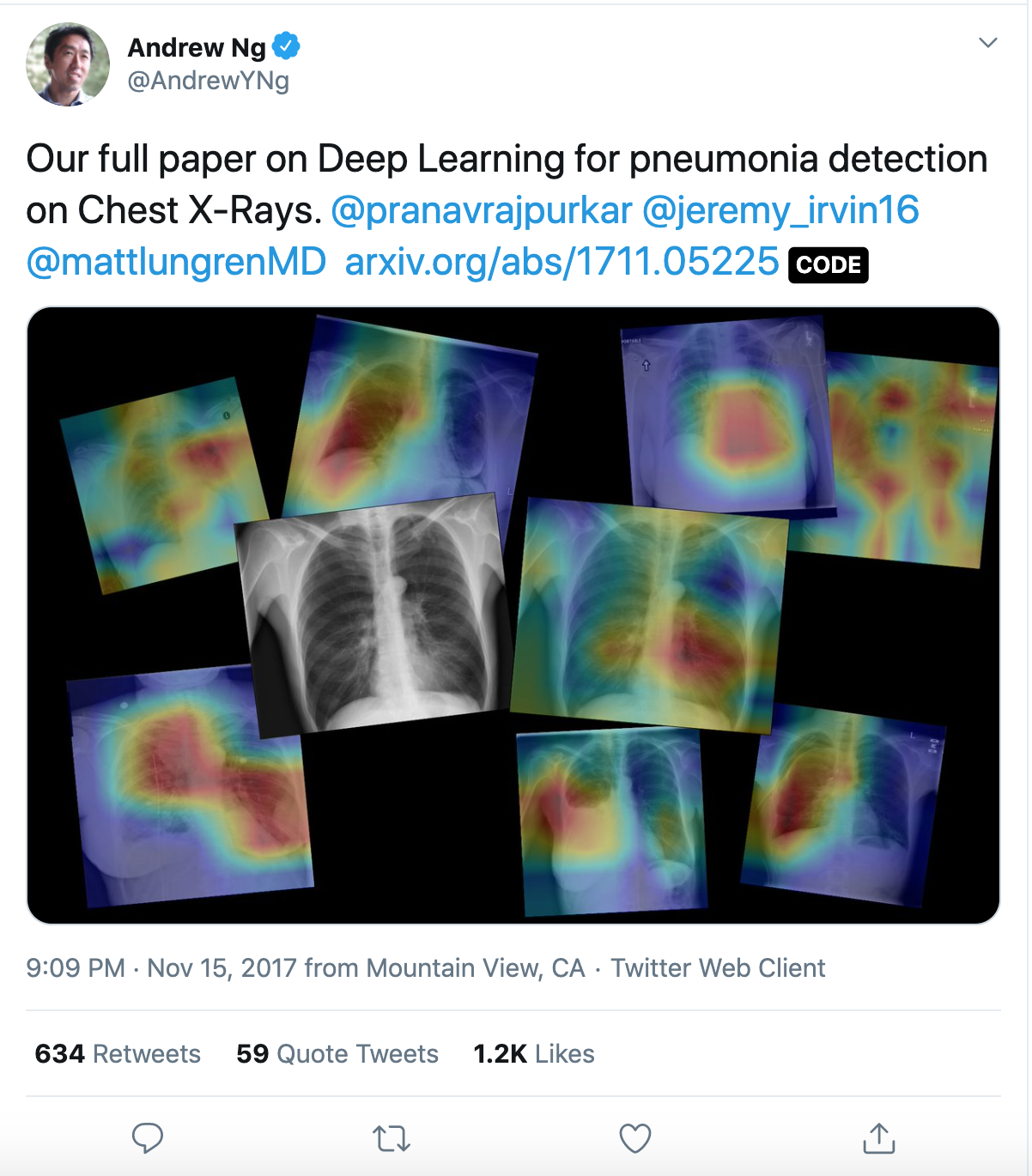The image size is (1032, 1176).
Task: Click the share upload icon
Action: tap(878, 1138)
